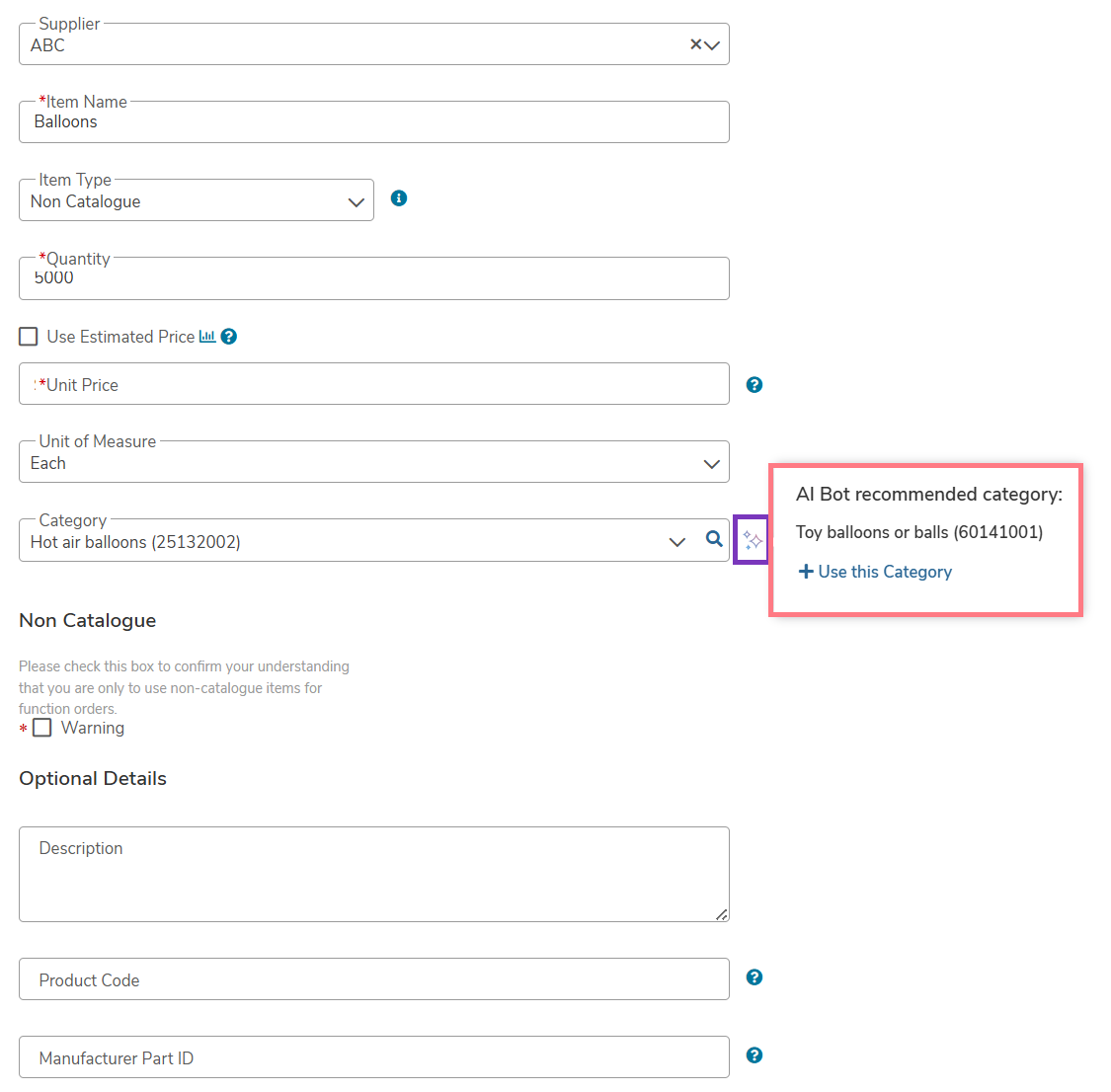Screen dimensions: 1111x1092
Task: Click the AI Bot sparkle icon
Action: click(x=752, y=540)
